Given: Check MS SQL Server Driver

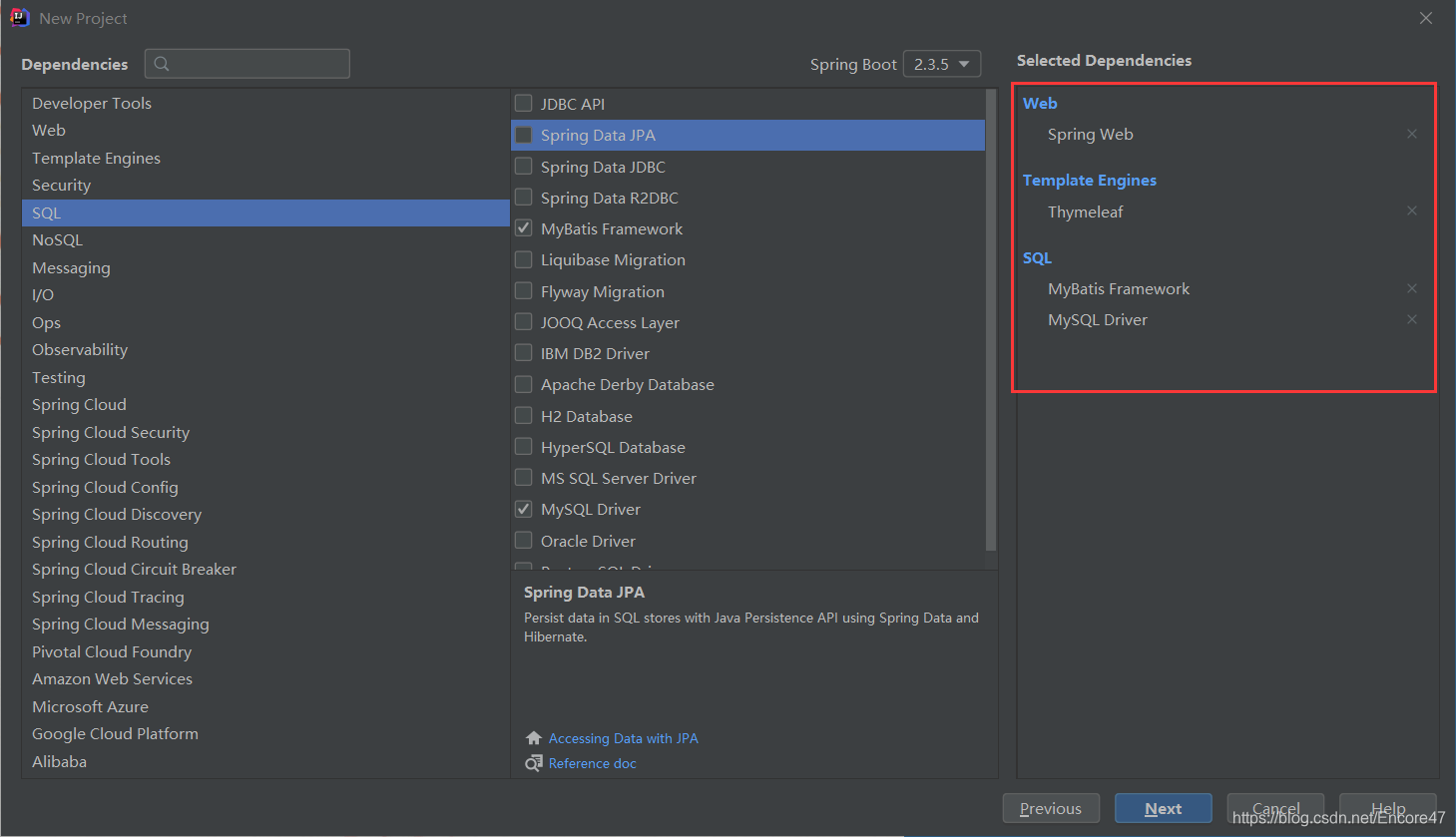Looking at the screenshot, I should pos(523,478).
